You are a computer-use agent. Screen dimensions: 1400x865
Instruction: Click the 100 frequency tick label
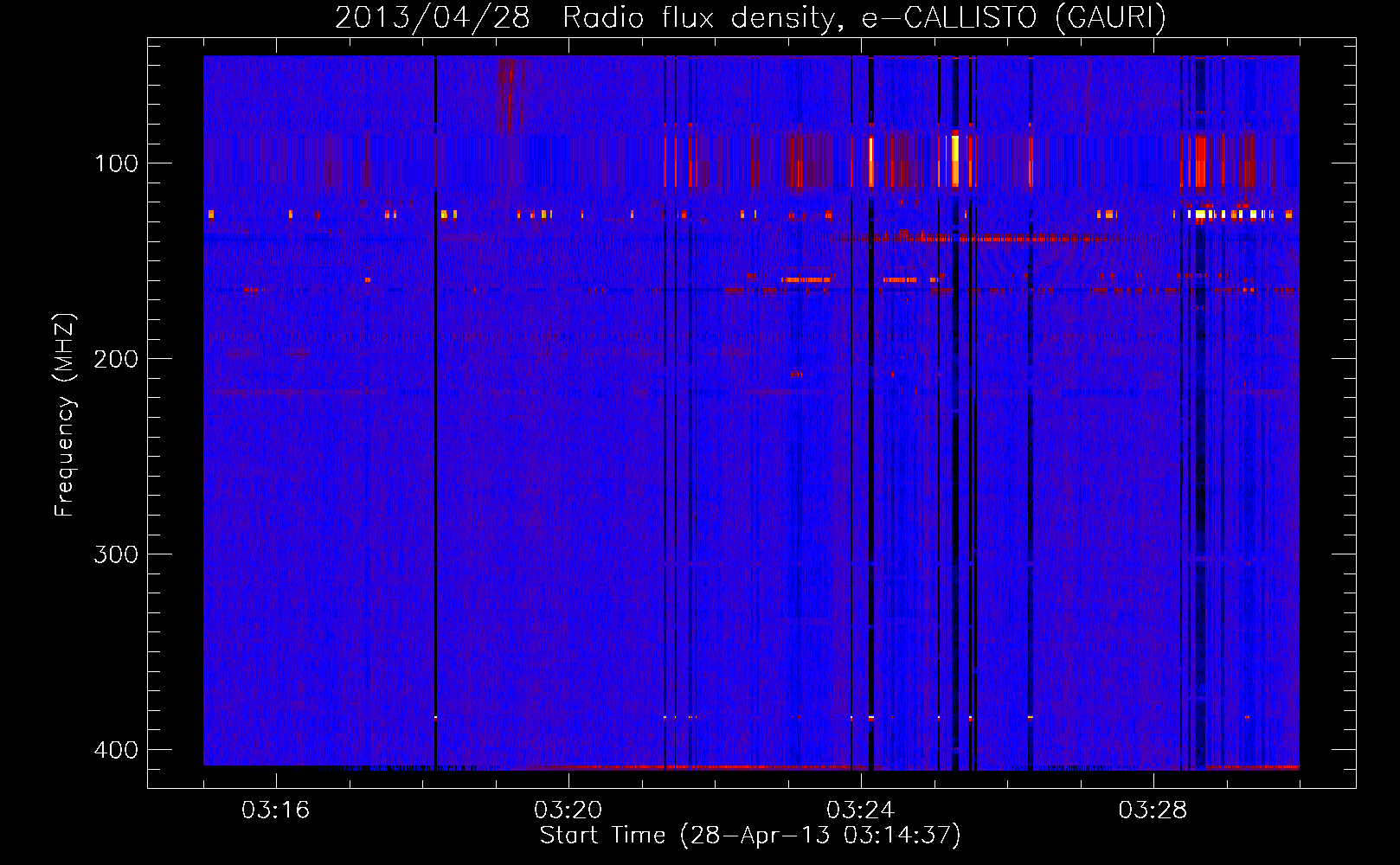click(116, 163)
